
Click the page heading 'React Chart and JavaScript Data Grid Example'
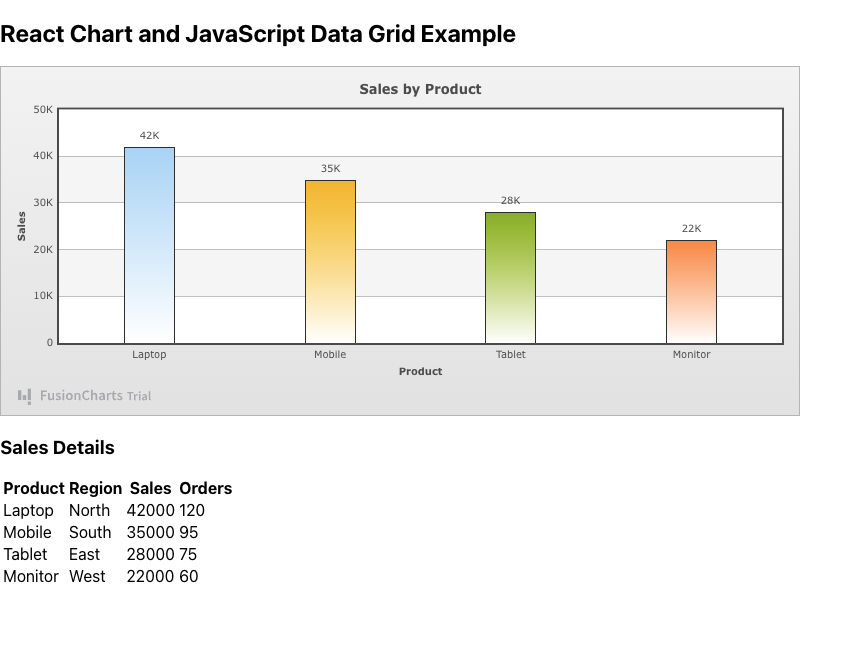coord(258,34)
